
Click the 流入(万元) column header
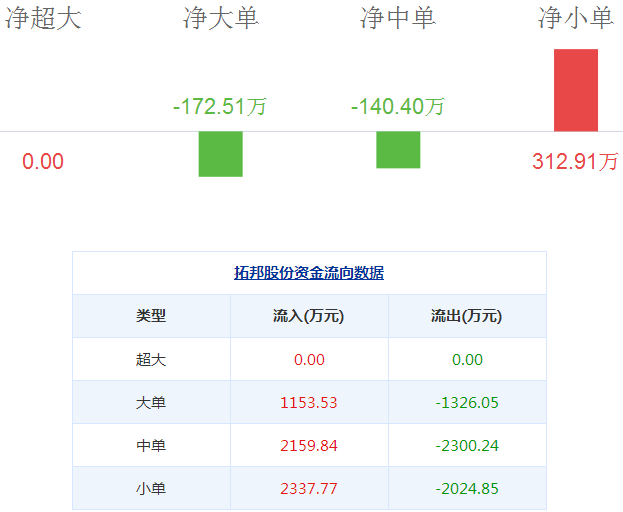(309, 316)
